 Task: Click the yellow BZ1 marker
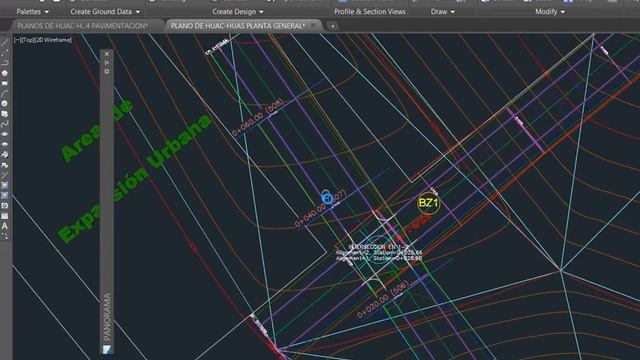click(x=428, y=203)
